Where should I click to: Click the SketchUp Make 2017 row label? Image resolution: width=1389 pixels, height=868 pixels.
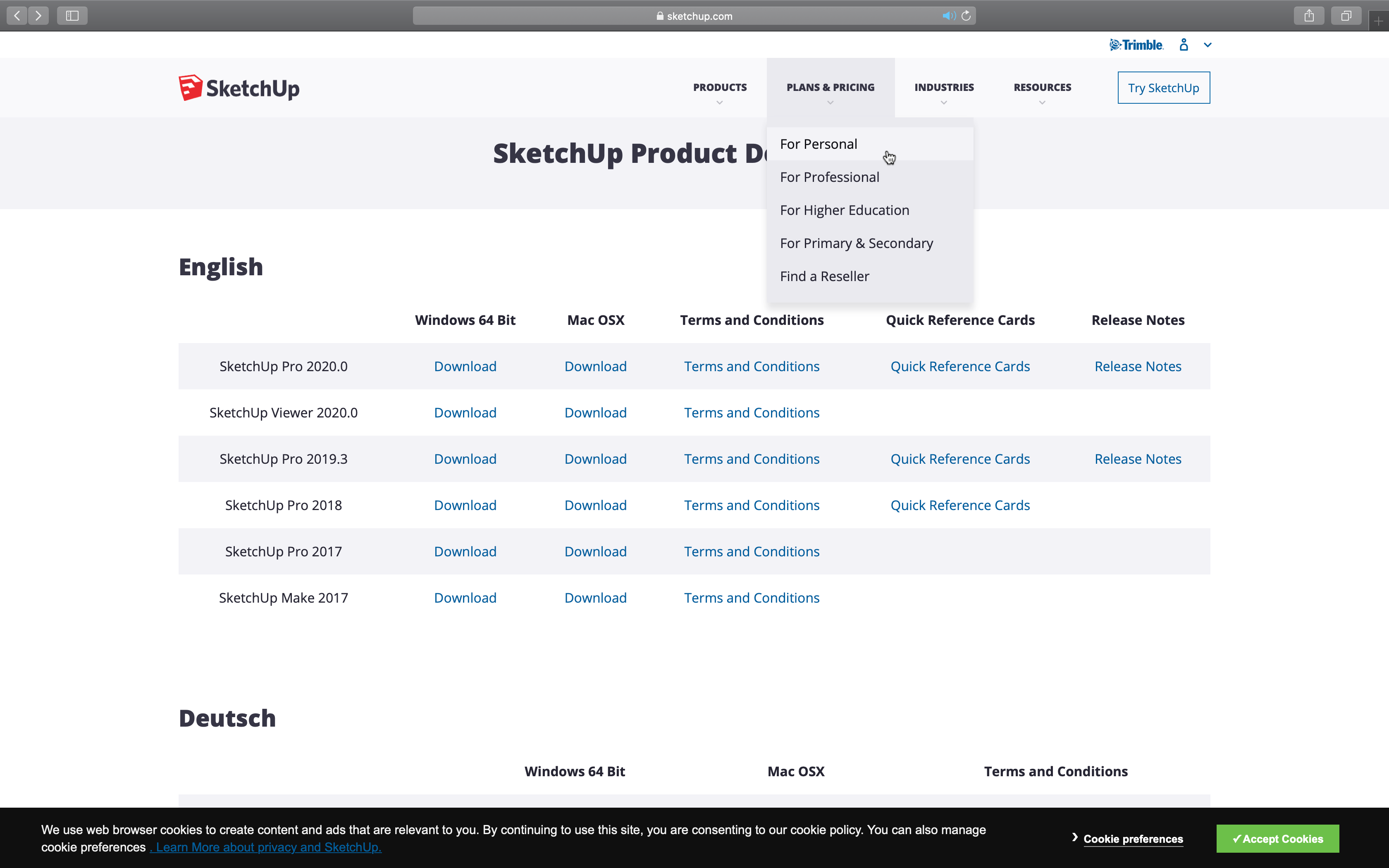tap(284, 598)
